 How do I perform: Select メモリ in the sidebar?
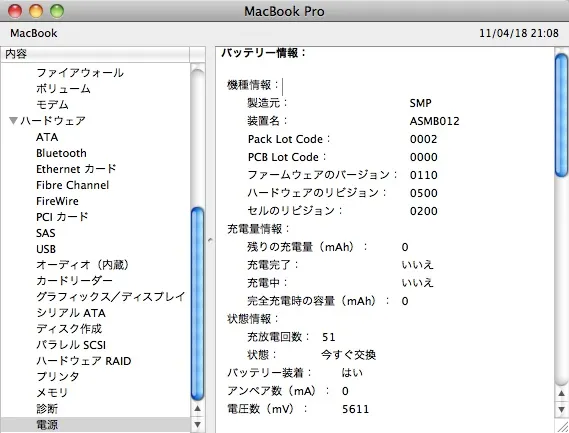[x=52, y=392]
